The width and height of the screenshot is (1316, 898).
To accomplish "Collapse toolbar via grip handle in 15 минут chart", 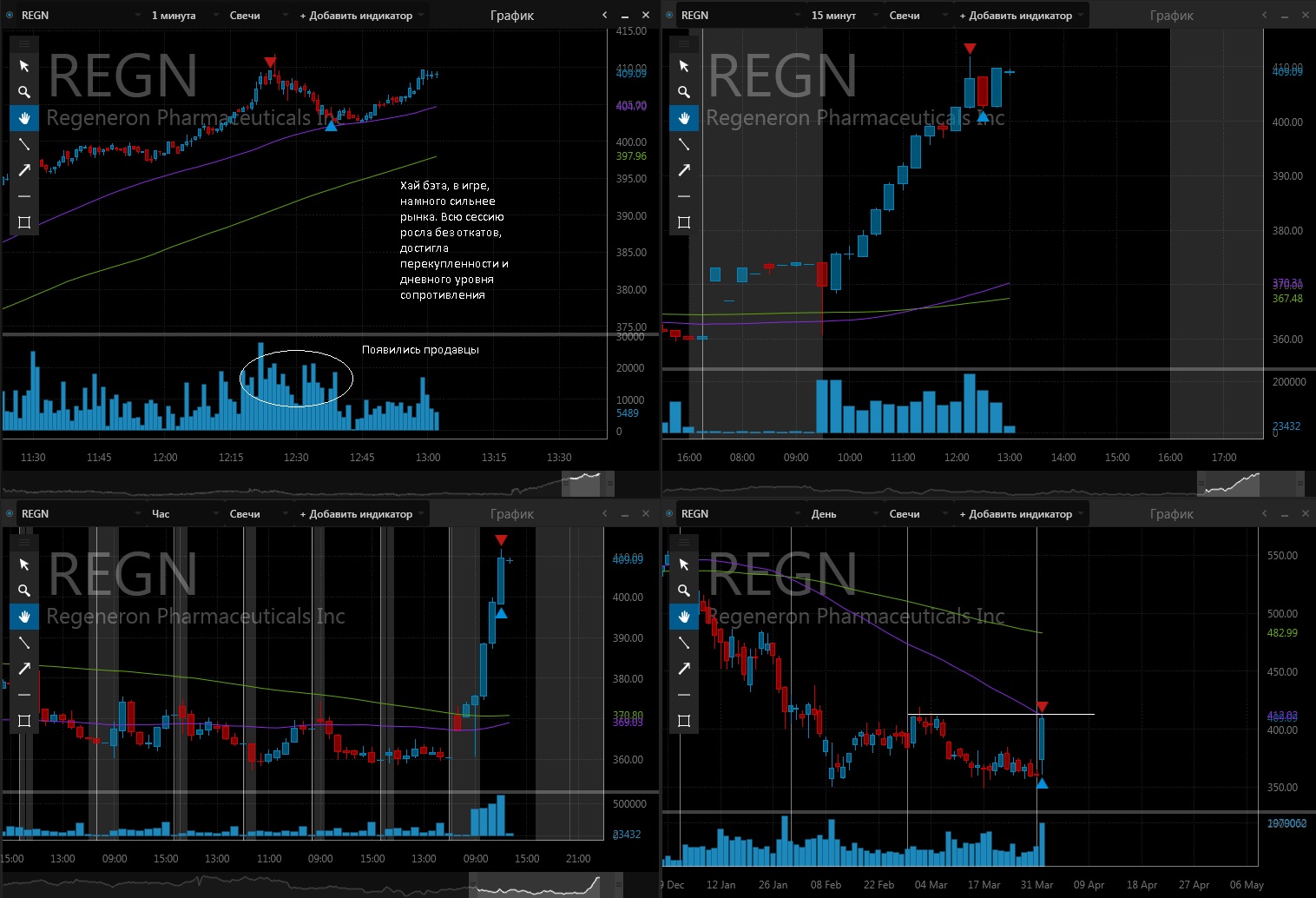I will [684, 43].
